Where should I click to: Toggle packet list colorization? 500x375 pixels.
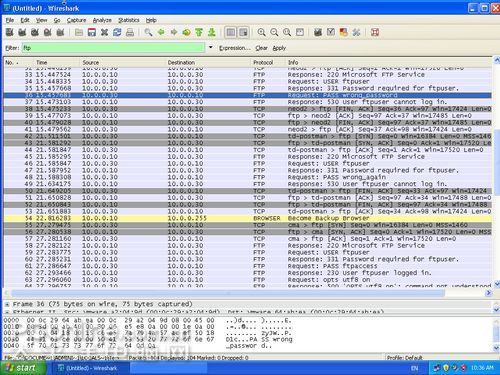[x=230, y=32]
